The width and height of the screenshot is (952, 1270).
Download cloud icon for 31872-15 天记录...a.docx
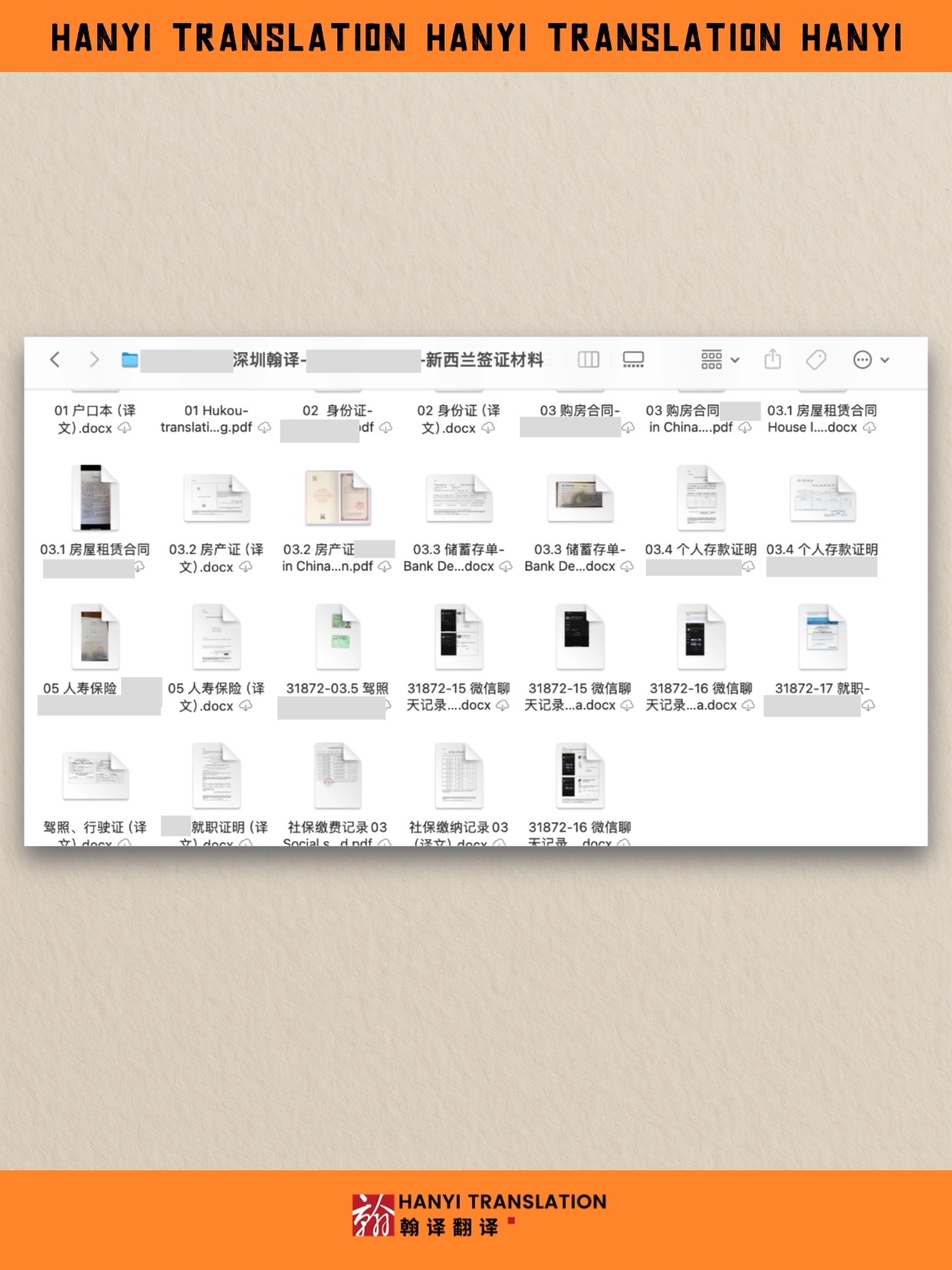tap(627, 705)
